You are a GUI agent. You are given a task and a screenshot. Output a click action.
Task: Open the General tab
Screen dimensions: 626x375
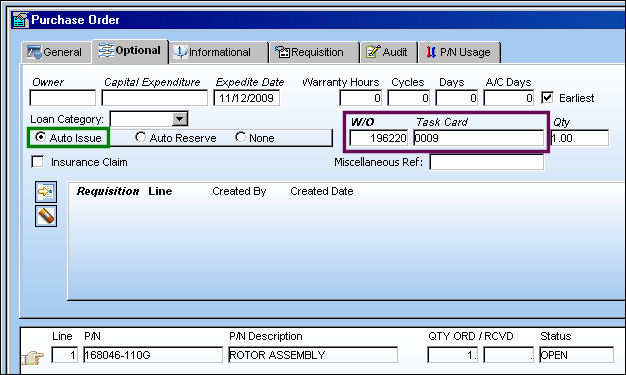click(x=55, y=52)
